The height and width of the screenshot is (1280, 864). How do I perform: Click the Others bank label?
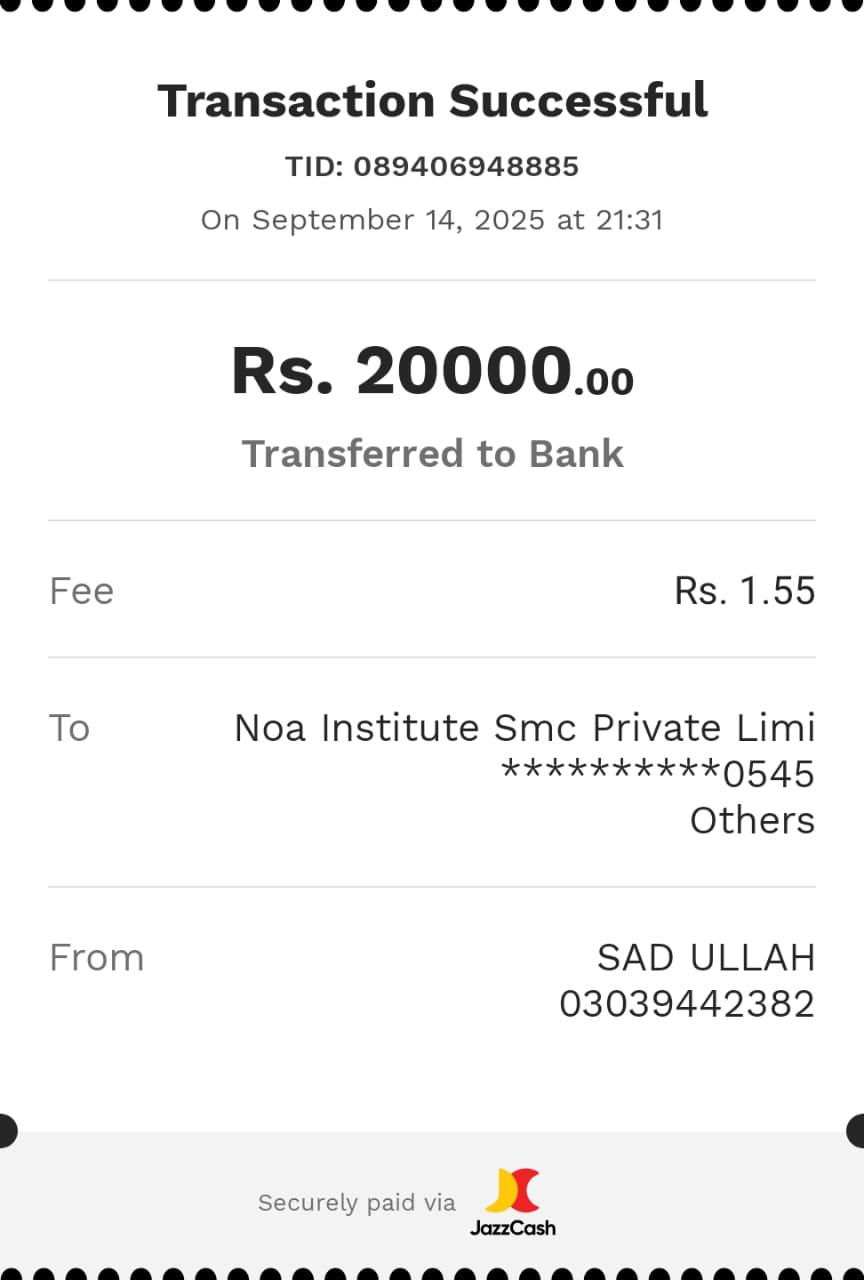coord(752,820)
